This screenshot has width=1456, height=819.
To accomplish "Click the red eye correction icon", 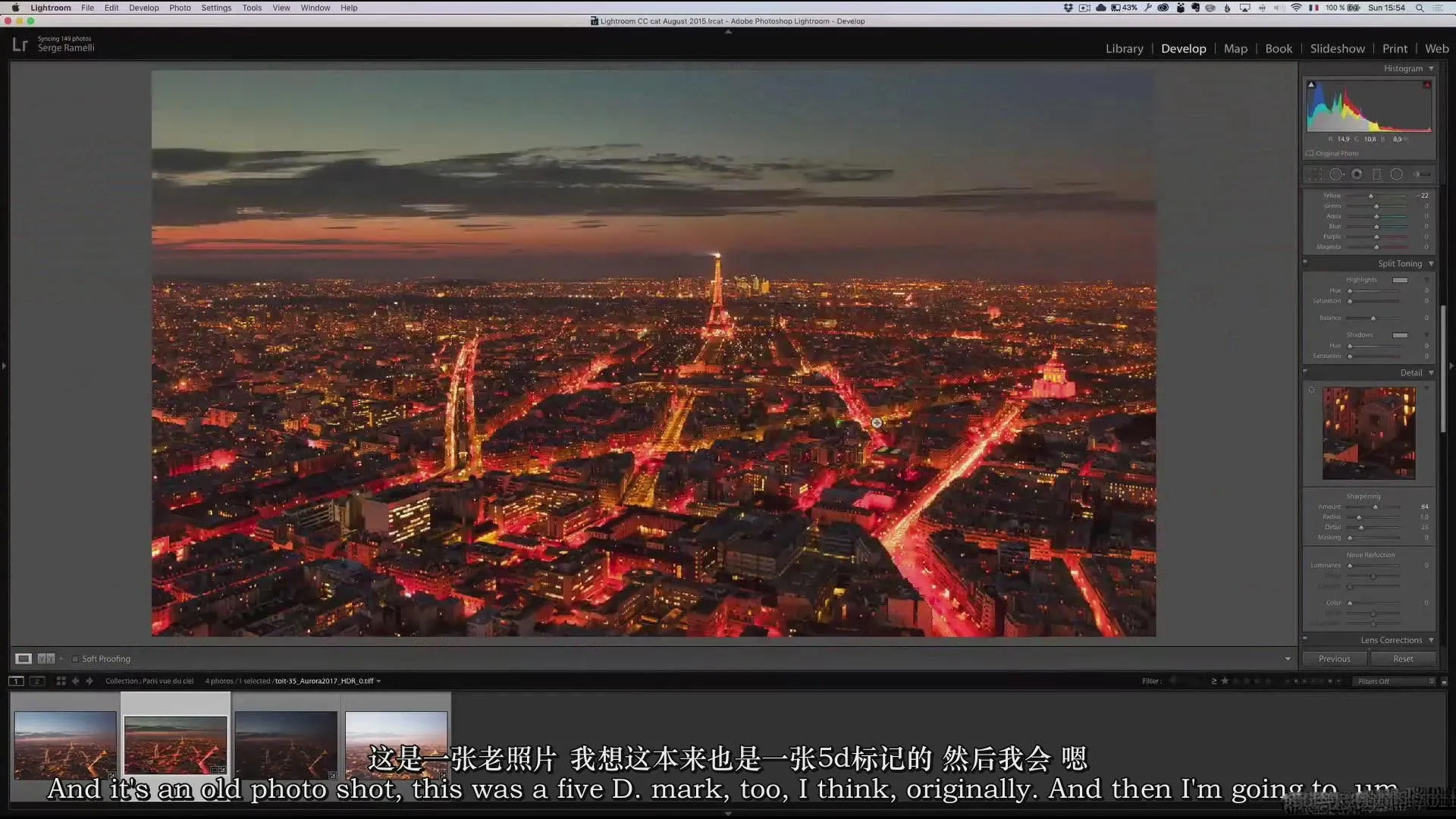I will click(1358, 174).
